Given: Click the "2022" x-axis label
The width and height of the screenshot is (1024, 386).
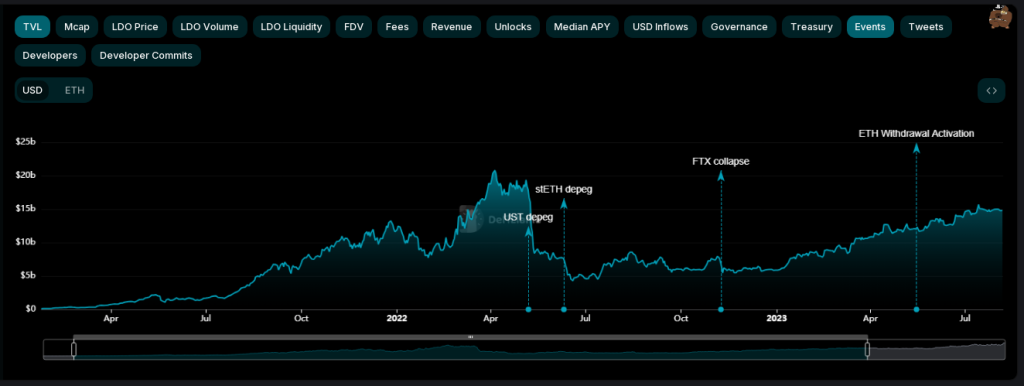Looking at the screenshot, I should [396, 319].
